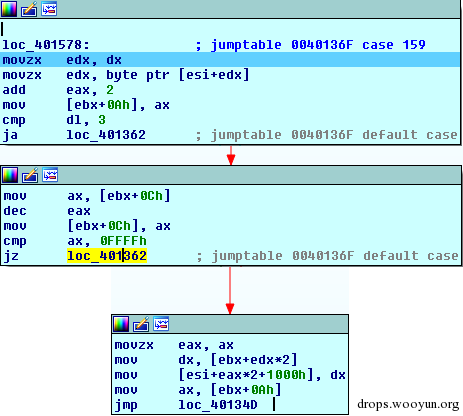This screenshot has width=463, height=416.
Task: Click edit-name pencil icon on top node
Action: point(29,9)
